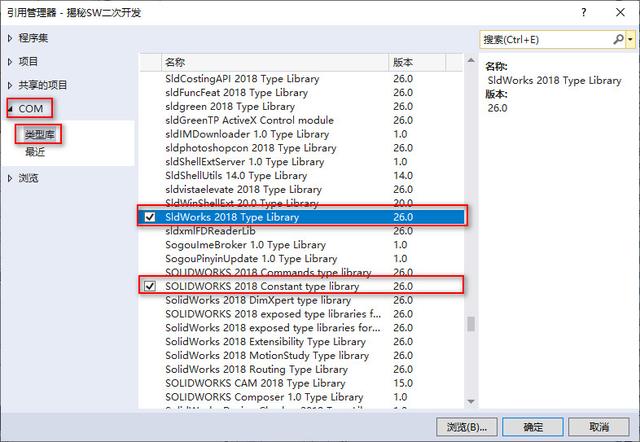Click the help question mark button

click(584, 12)
